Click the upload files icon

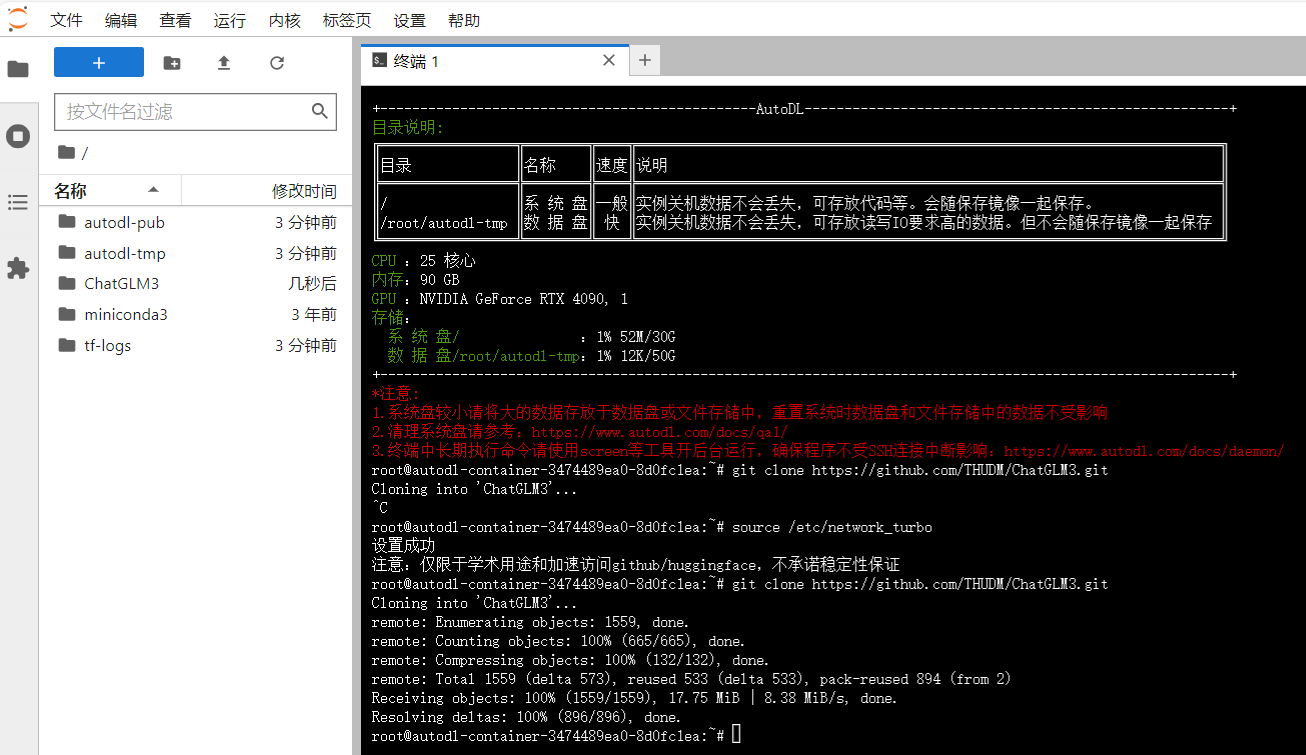coord(224,63)
